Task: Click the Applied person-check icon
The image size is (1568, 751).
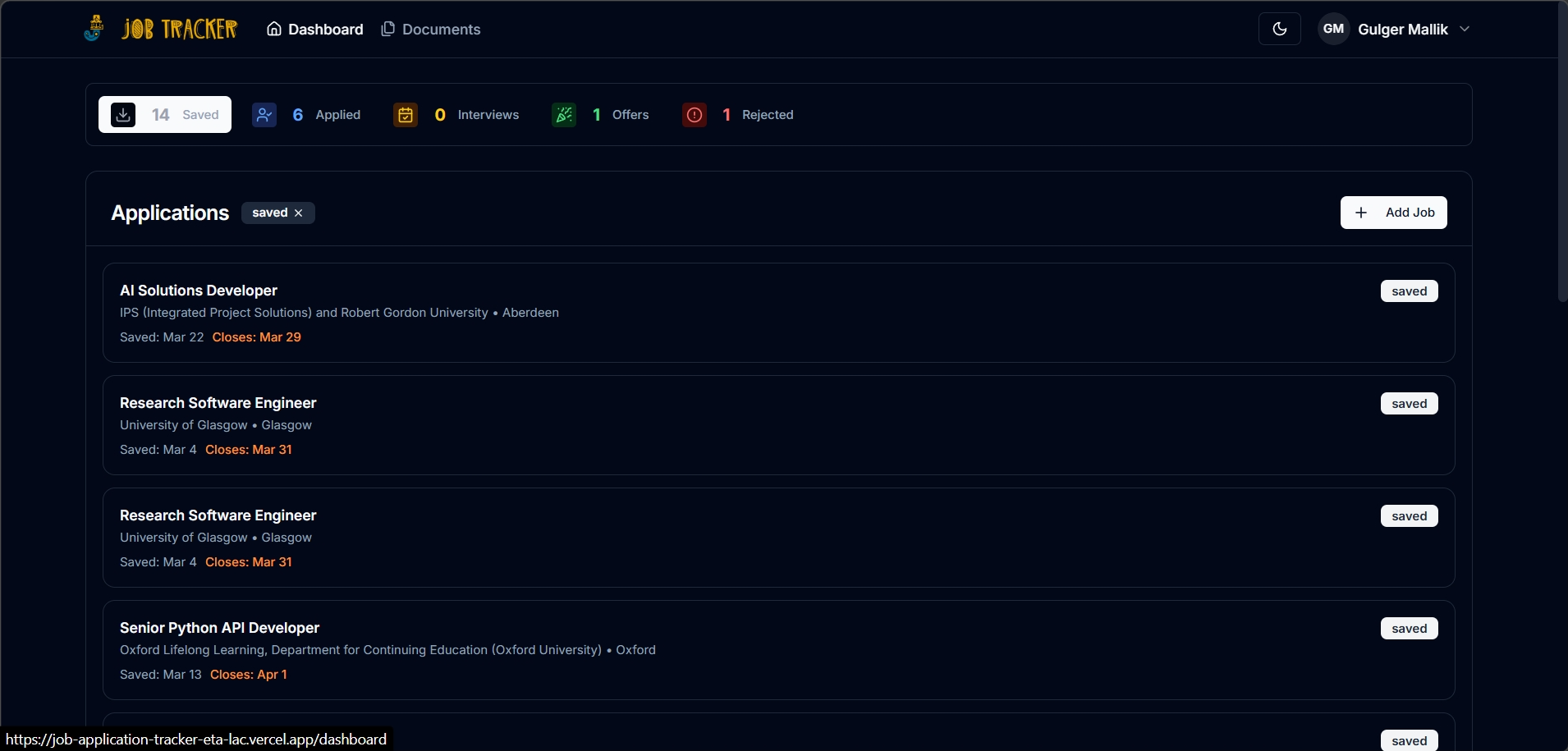Action: click(264, 115)
